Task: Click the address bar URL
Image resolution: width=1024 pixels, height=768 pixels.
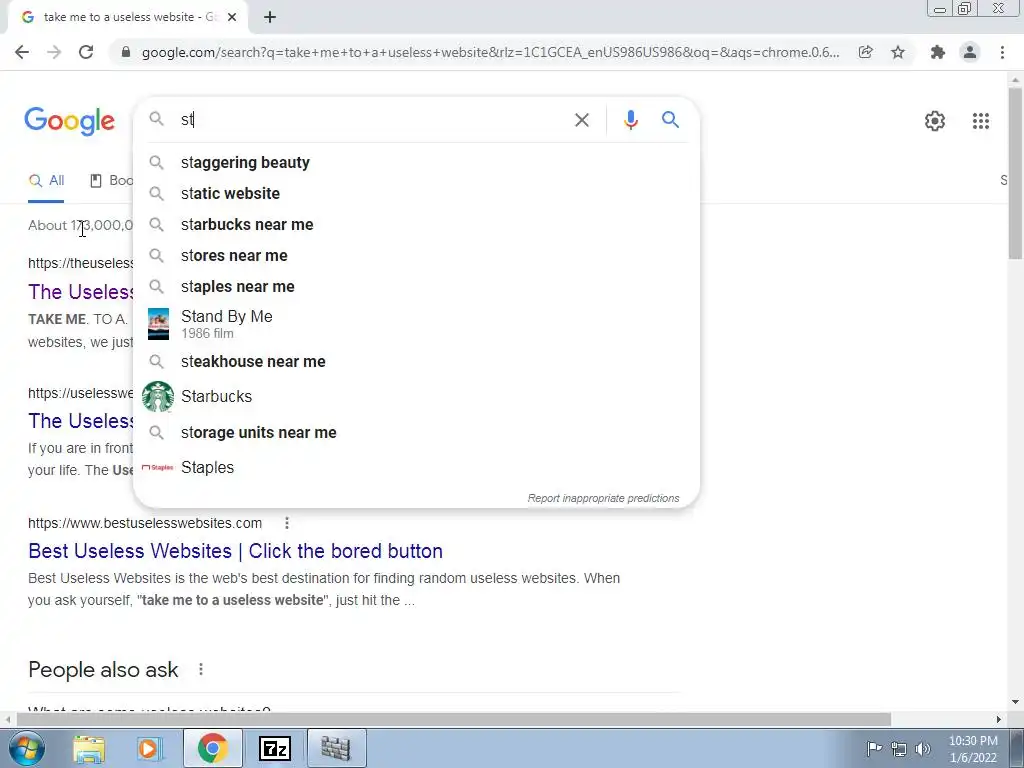Action: (490, 52)
